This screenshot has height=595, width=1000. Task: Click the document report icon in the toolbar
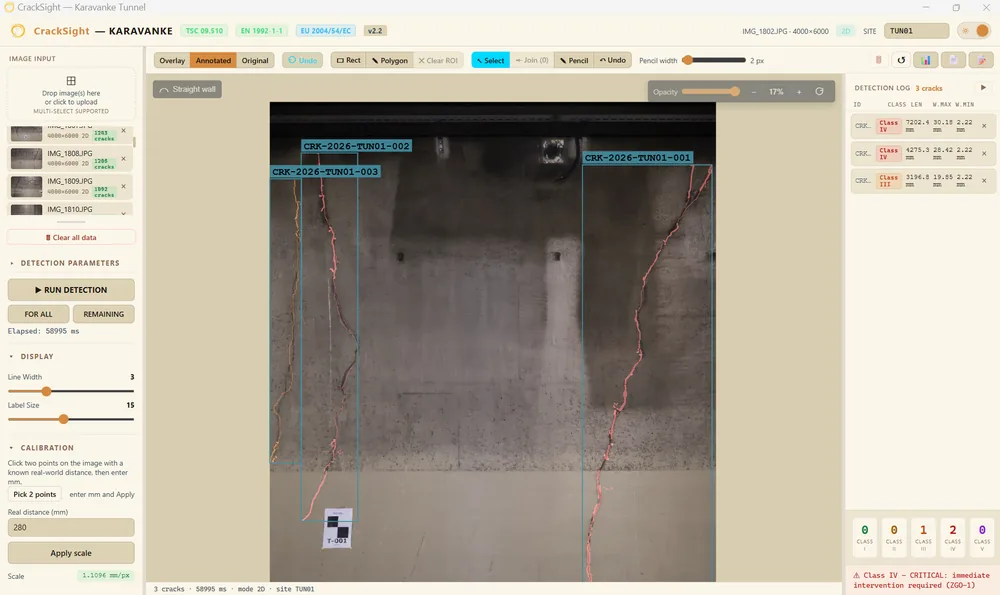coord(953,60)
